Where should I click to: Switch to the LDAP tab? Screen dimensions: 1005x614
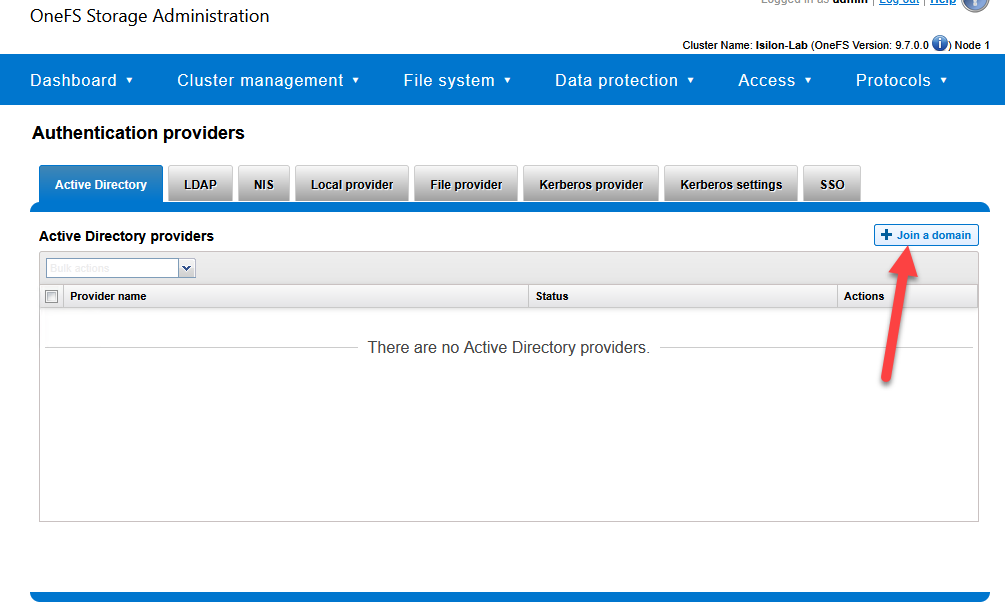tap(200, 184)
